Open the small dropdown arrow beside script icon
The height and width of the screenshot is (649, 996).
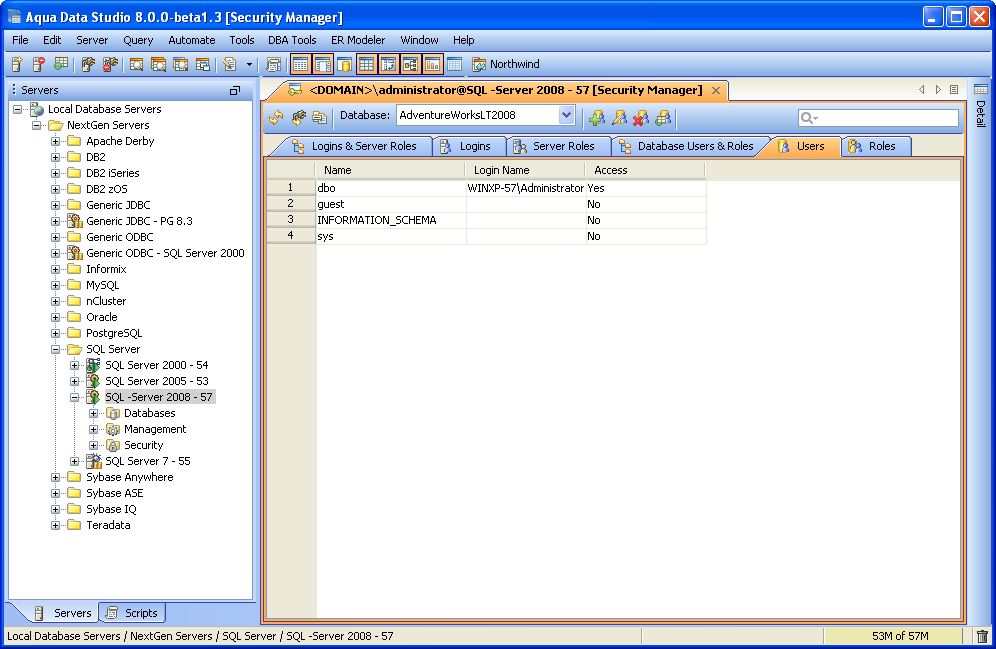[x=249, y=64]
